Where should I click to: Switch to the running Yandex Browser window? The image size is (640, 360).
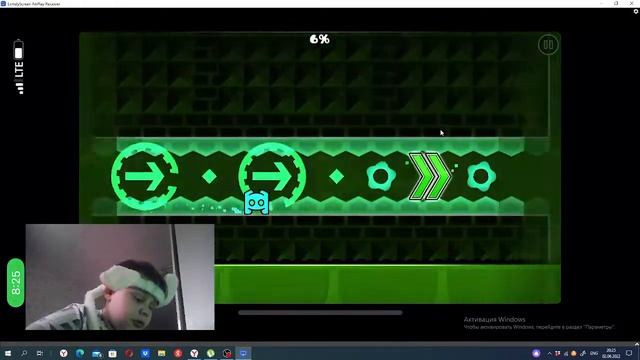(194, 353)
